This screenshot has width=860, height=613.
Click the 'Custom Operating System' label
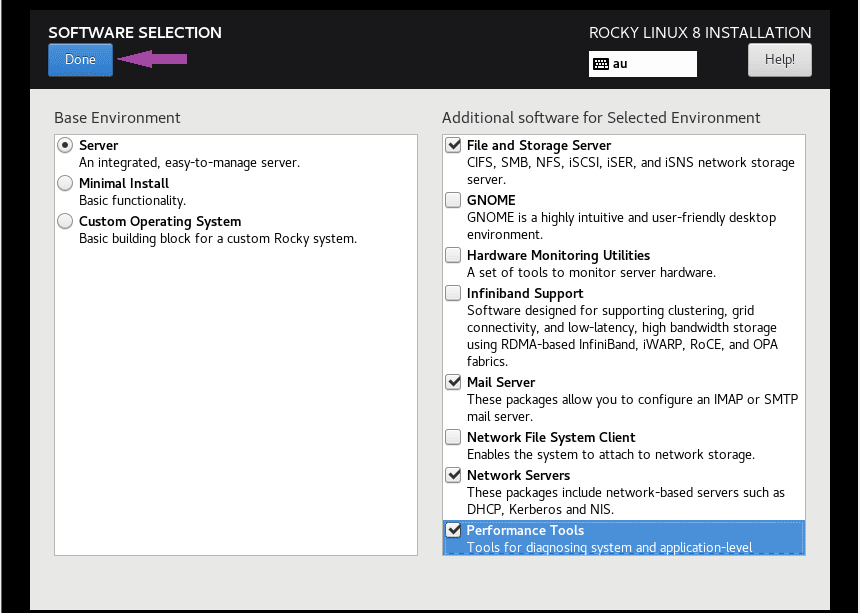pos(160,221)
